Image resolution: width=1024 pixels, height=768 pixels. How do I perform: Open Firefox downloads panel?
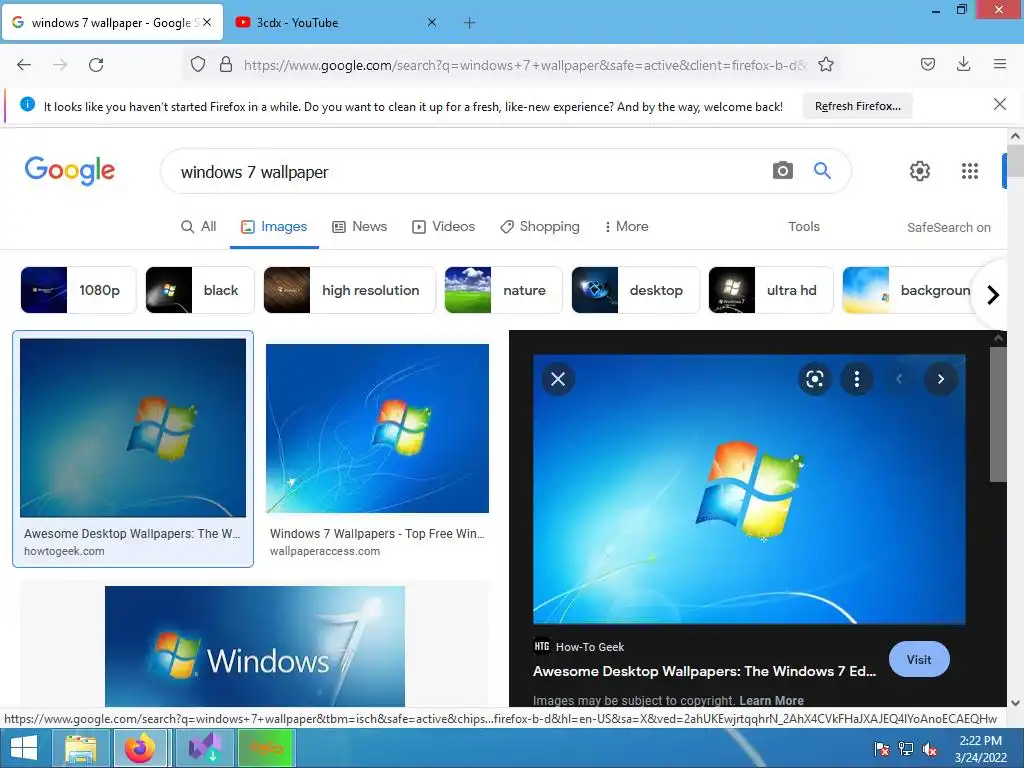coord(963,64)
